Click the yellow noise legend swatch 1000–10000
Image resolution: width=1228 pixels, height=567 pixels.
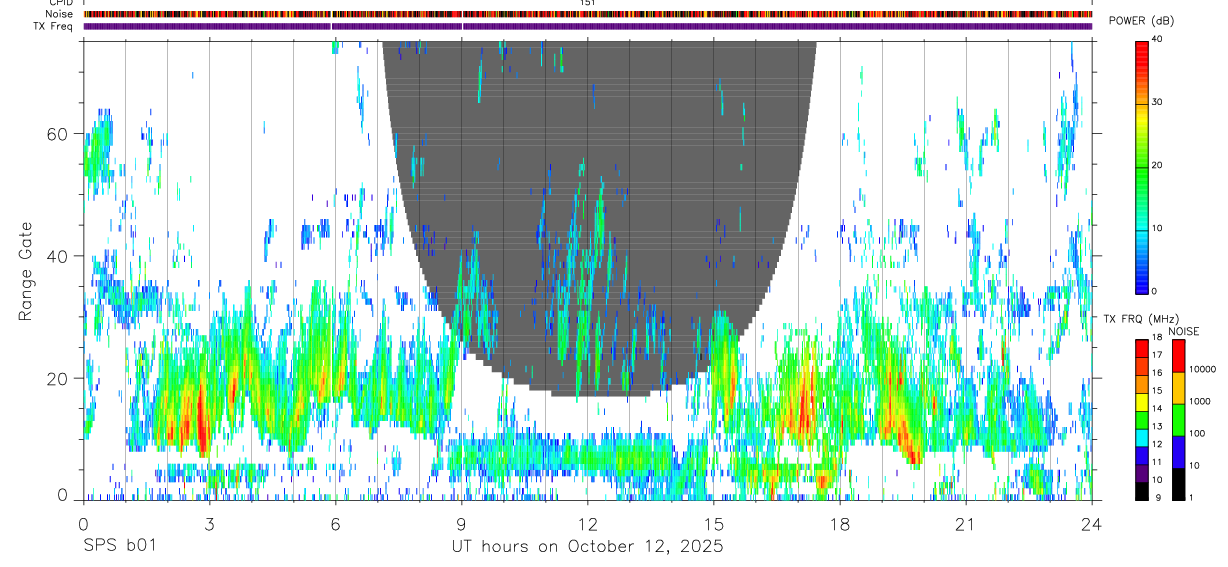pyautogui.click(x=1178, y=388)
